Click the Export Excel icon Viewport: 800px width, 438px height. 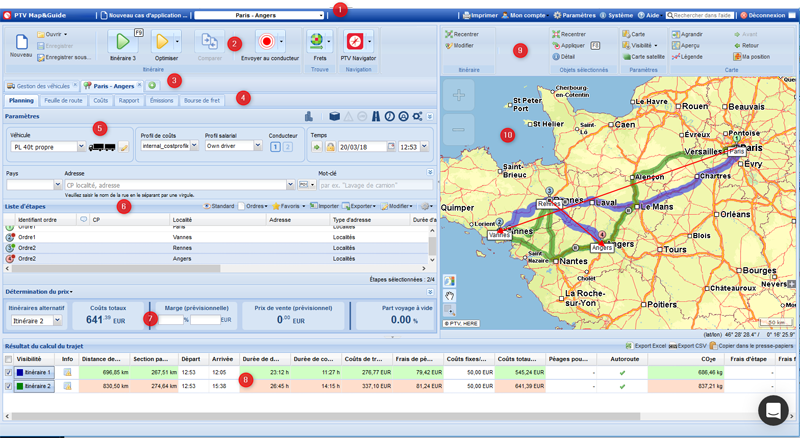click(x=645, y=346)
